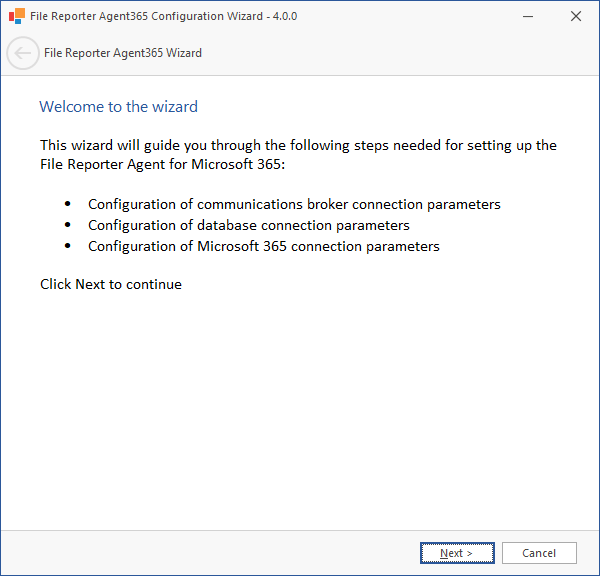The image size is (600, 576).
Task: Click the separator line above the footer buttons
Action: (x=300, y=530)
